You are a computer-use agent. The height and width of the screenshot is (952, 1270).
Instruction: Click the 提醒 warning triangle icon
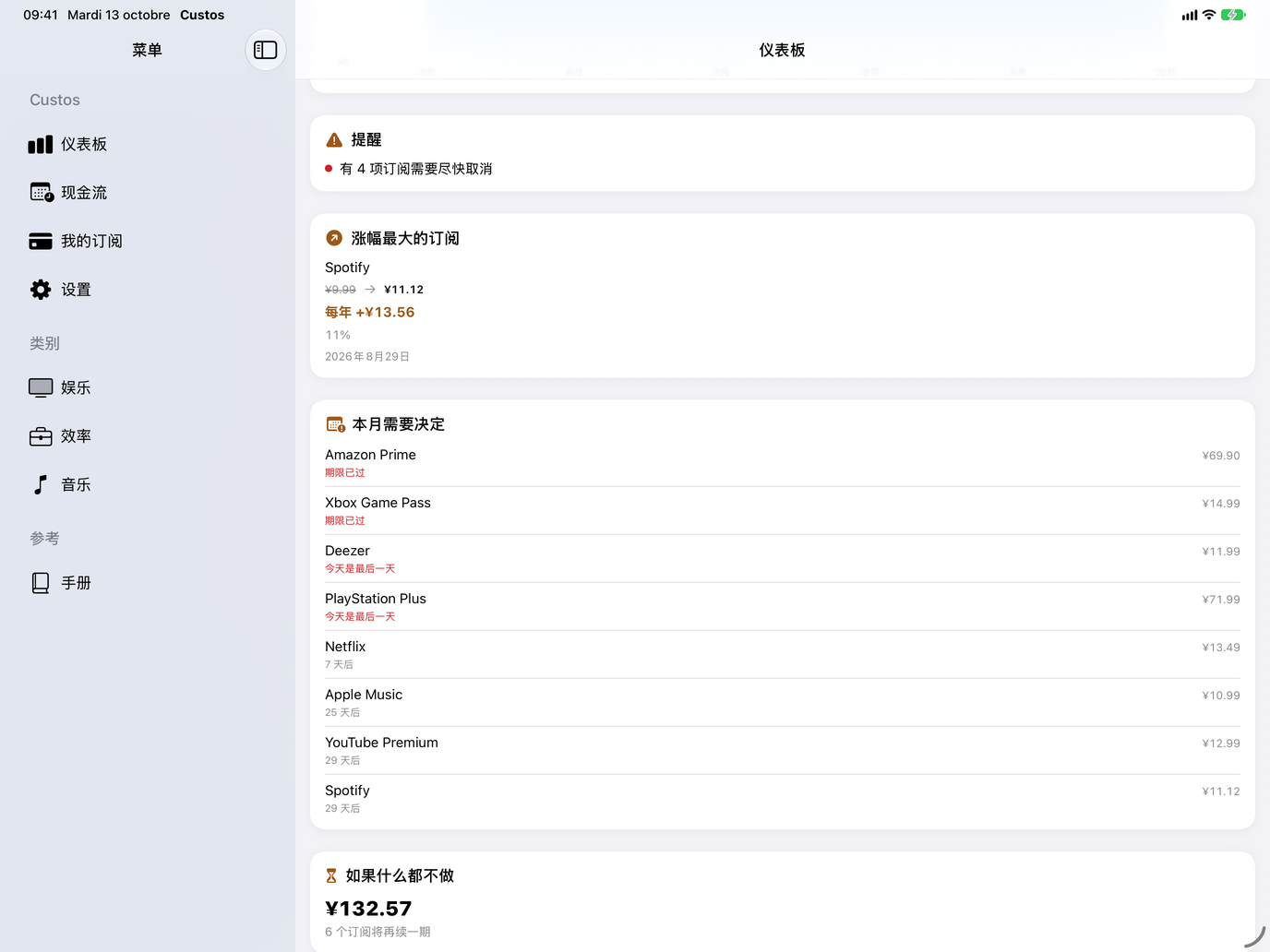click(334, 140)
